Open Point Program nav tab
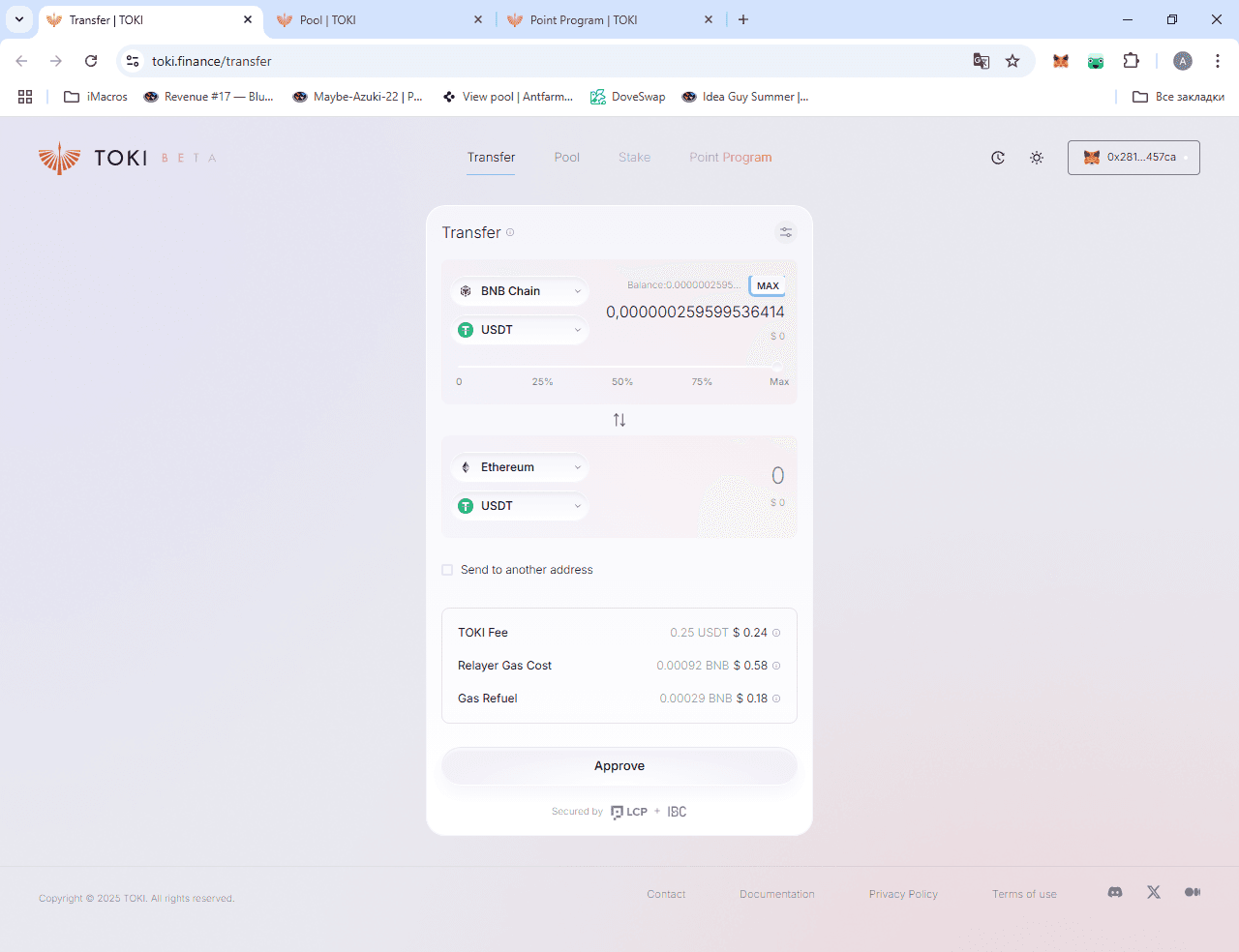This screenshot has width=1239, height=952. pos(731,158)
